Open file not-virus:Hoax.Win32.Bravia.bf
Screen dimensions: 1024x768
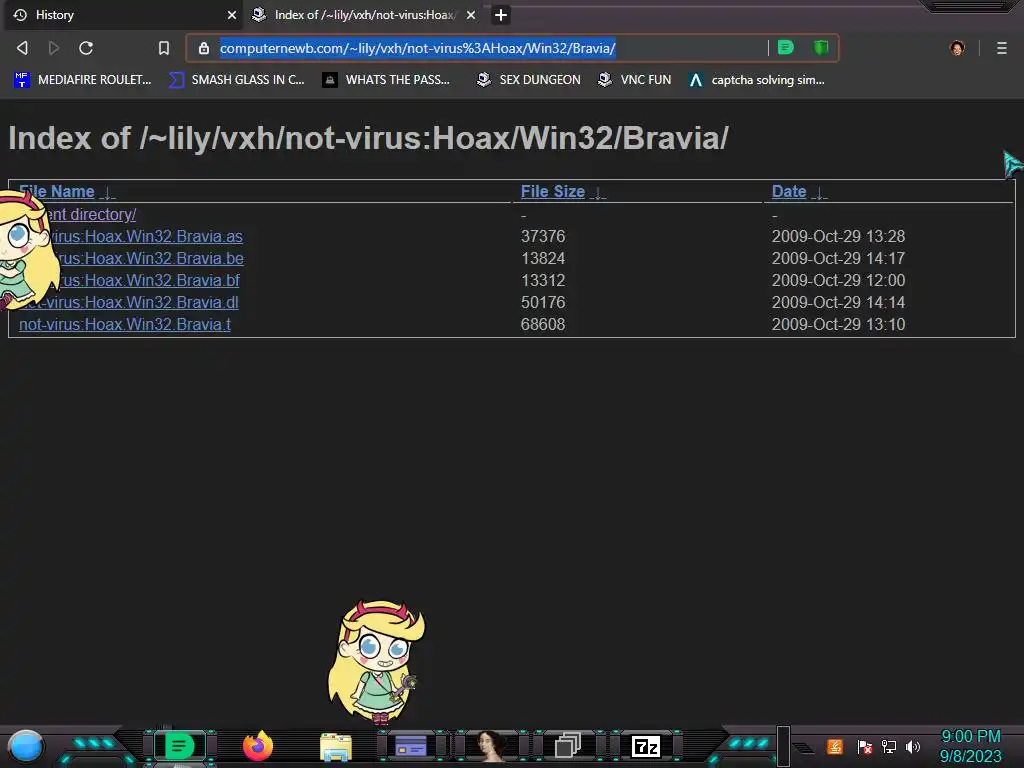tap(149, 280)
